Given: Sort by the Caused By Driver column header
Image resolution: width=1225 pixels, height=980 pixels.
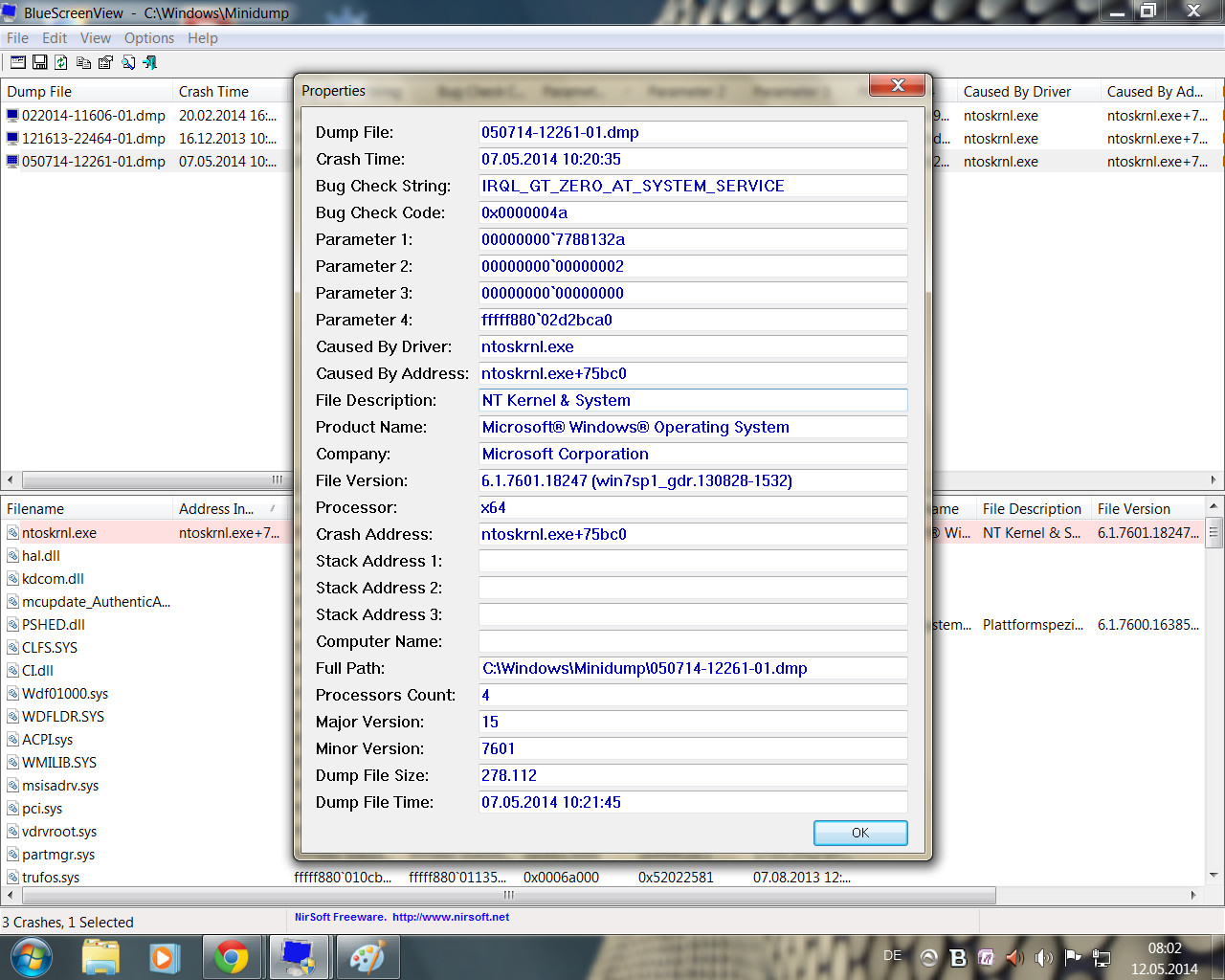Looking at the screenshot, I should pyautogui.click(x=1029, y=92).
